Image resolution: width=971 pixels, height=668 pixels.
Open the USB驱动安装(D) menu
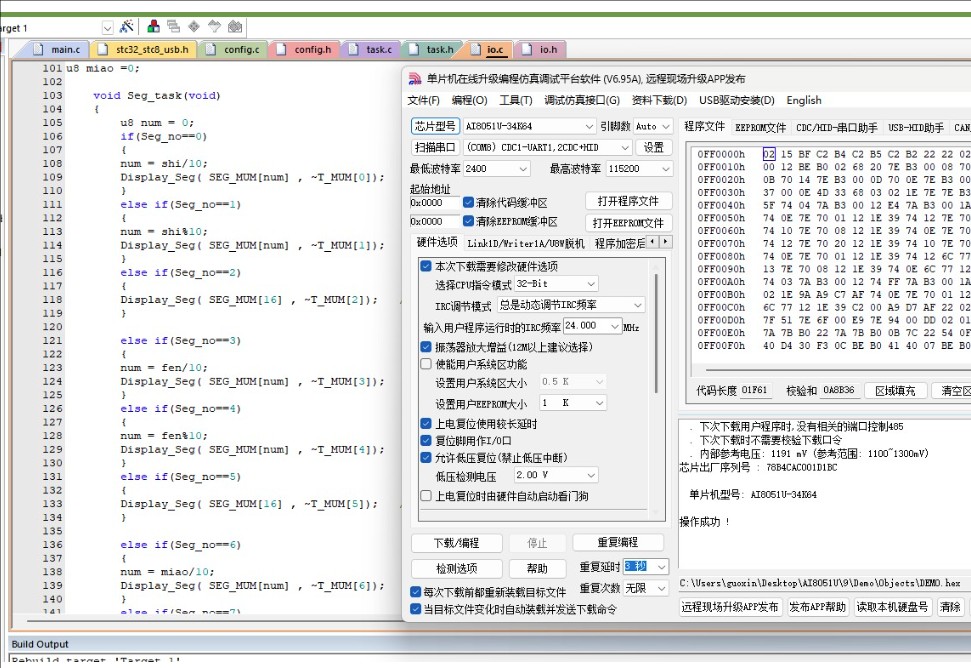click(736, 100)
